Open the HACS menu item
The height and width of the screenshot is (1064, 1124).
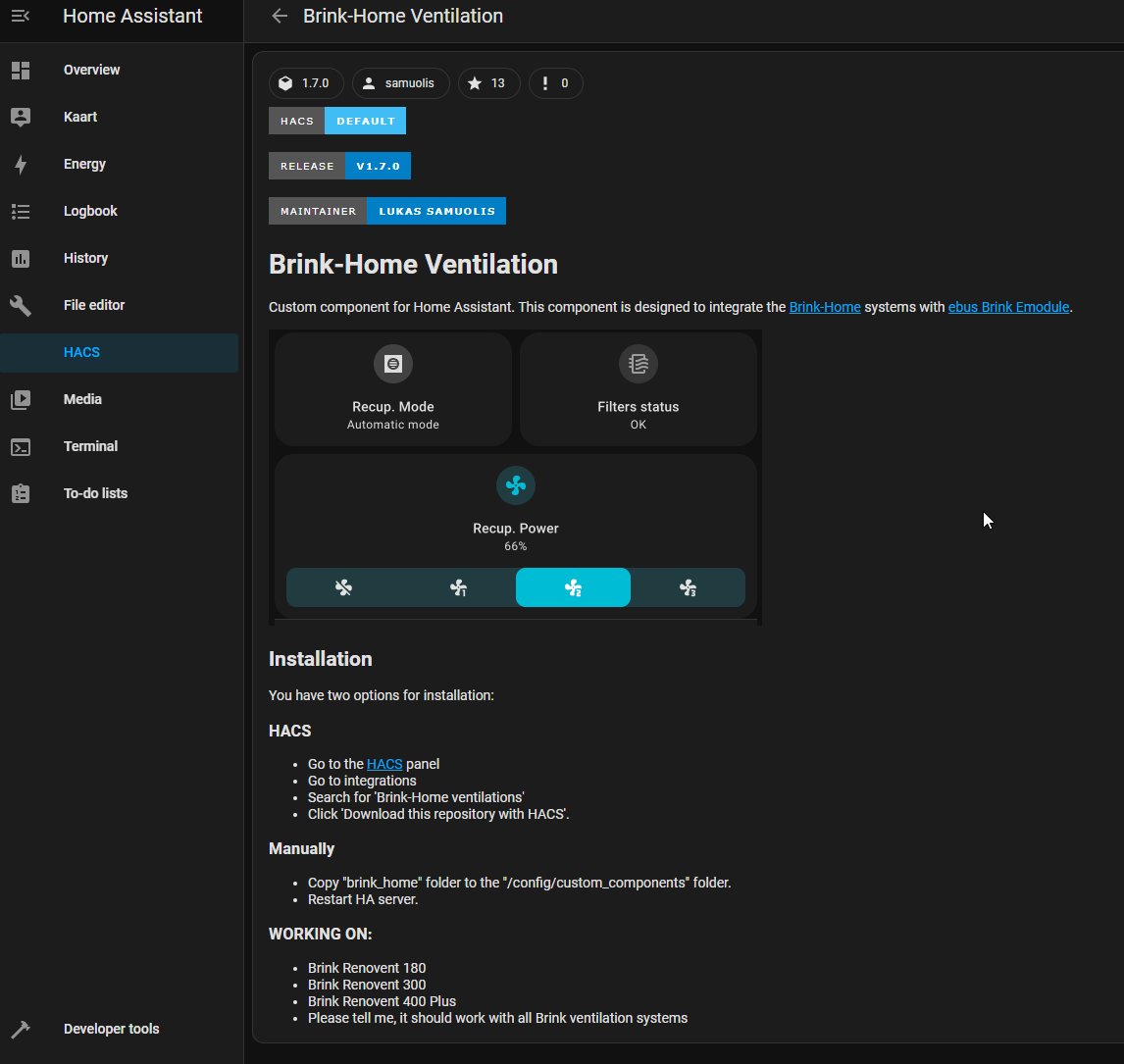(119, 352)
